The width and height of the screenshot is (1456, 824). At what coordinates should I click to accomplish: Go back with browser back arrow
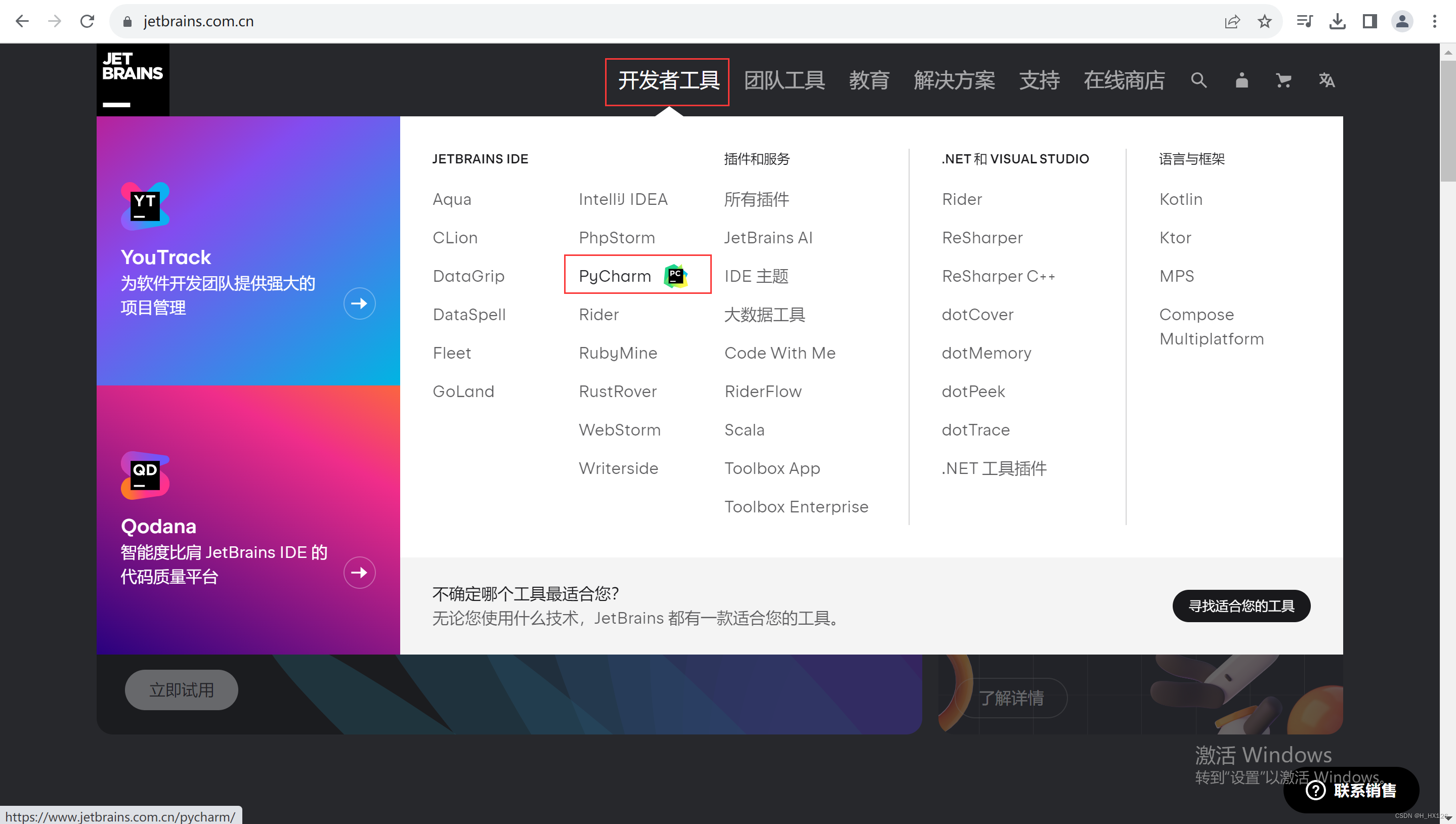click(22, 21)
